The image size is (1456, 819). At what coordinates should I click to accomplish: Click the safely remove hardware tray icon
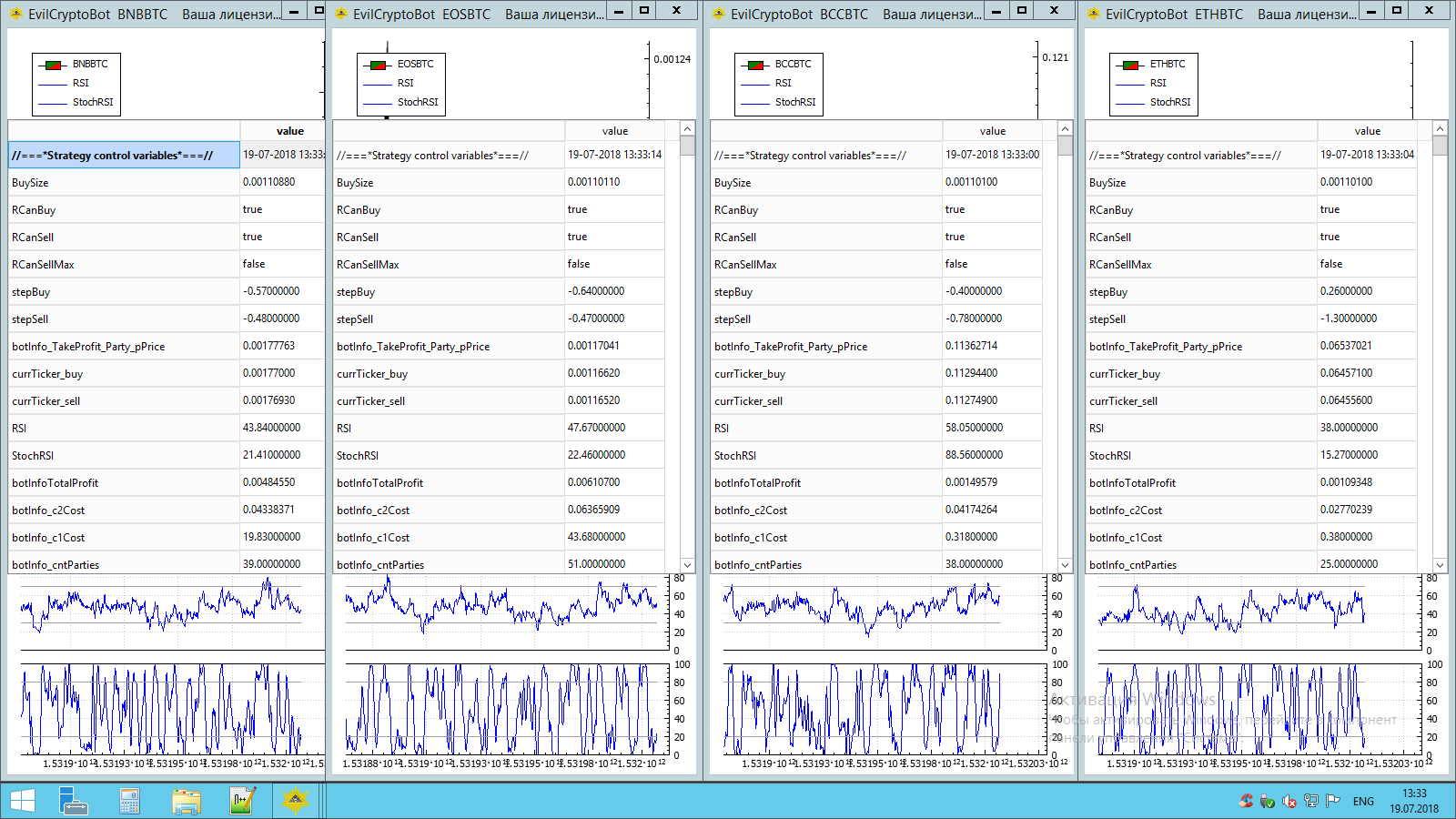tap(1268, 801)
